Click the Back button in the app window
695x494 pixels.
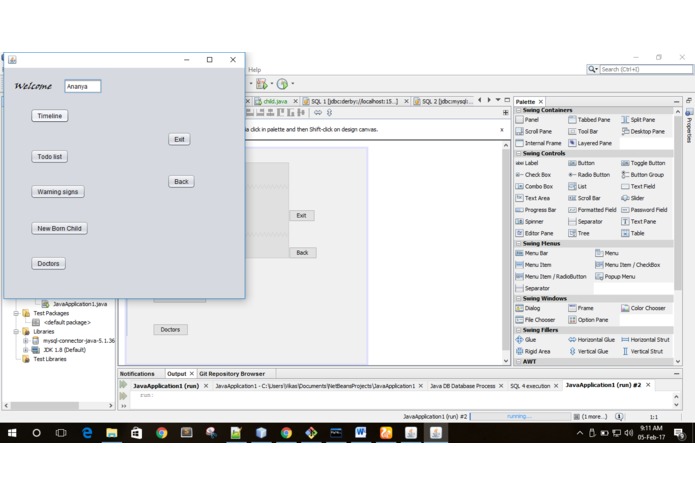click(x=181, y=181)
